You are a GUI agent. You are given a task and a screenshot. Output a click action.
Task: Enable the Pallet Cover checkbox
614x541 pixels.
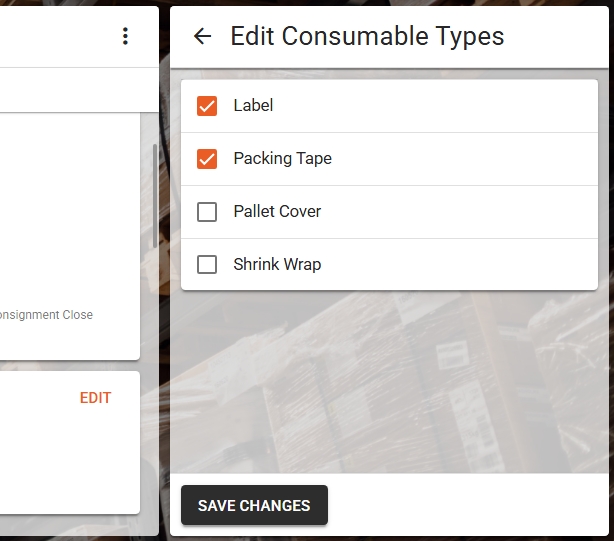click(207, 212)
